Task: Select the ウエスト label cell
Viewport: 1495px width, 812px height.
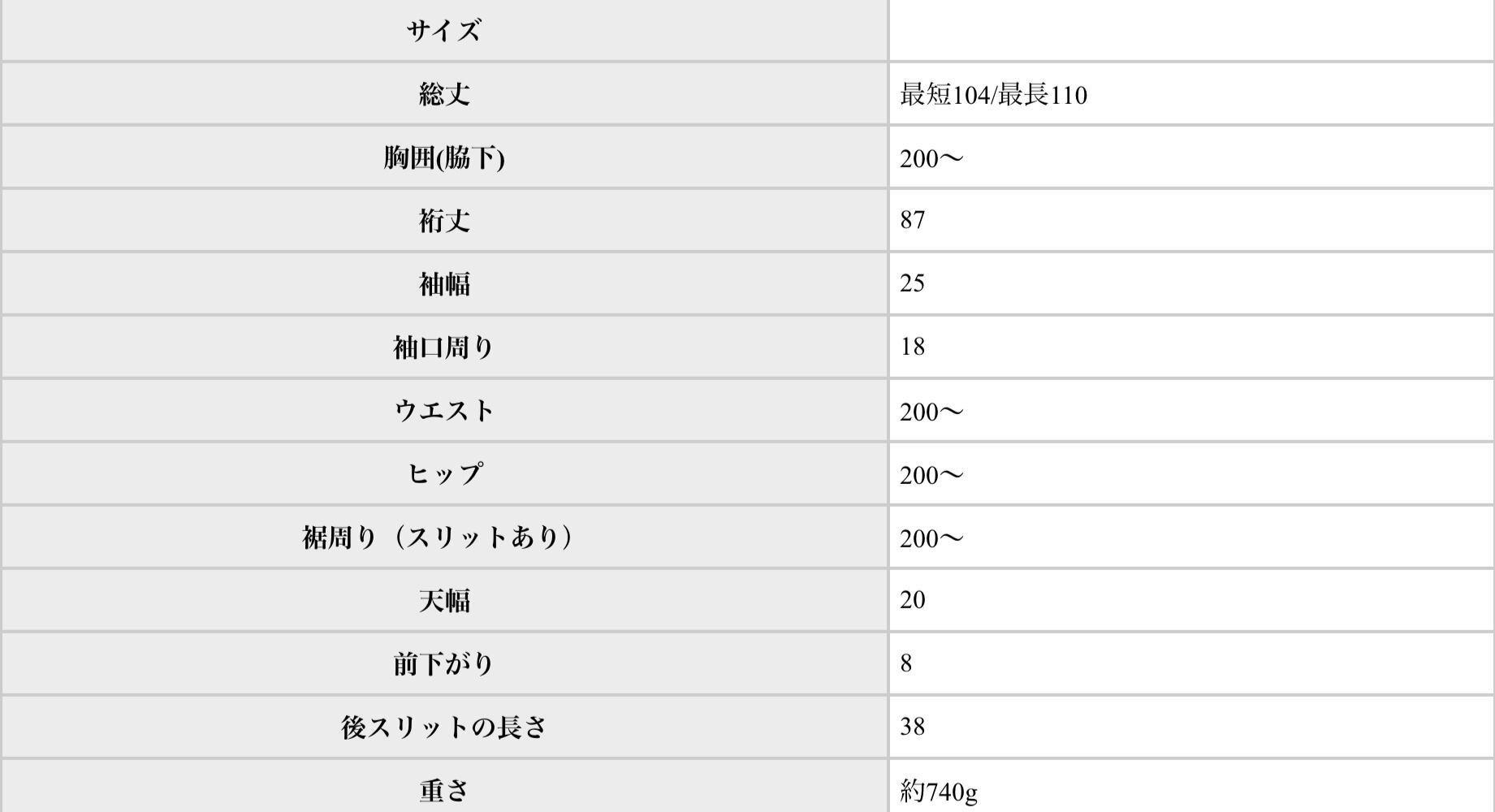Action: (443, 411)
